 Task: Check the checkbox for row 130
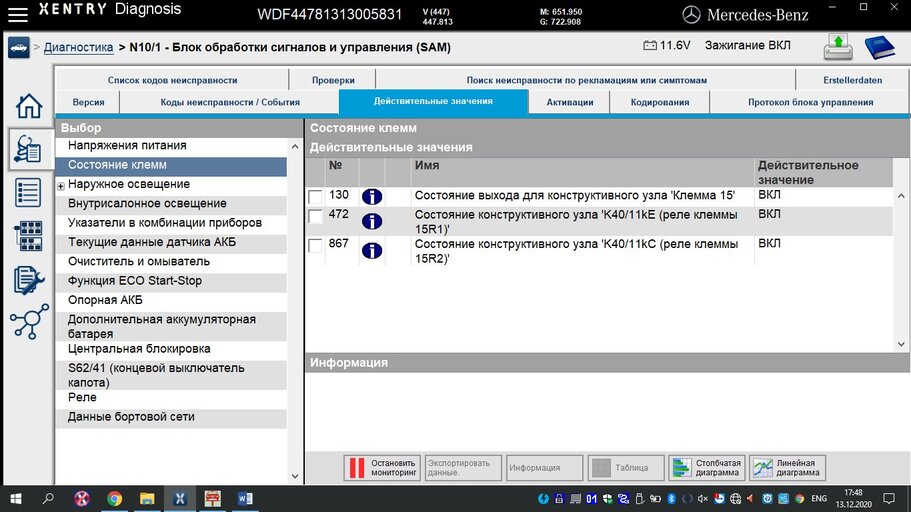[315, 197]
